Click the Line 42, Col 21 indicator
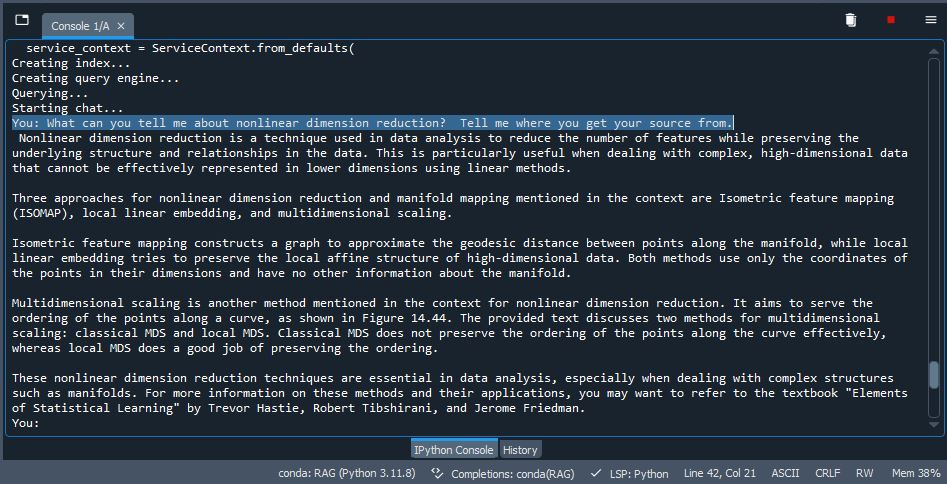 coord(720,473)
